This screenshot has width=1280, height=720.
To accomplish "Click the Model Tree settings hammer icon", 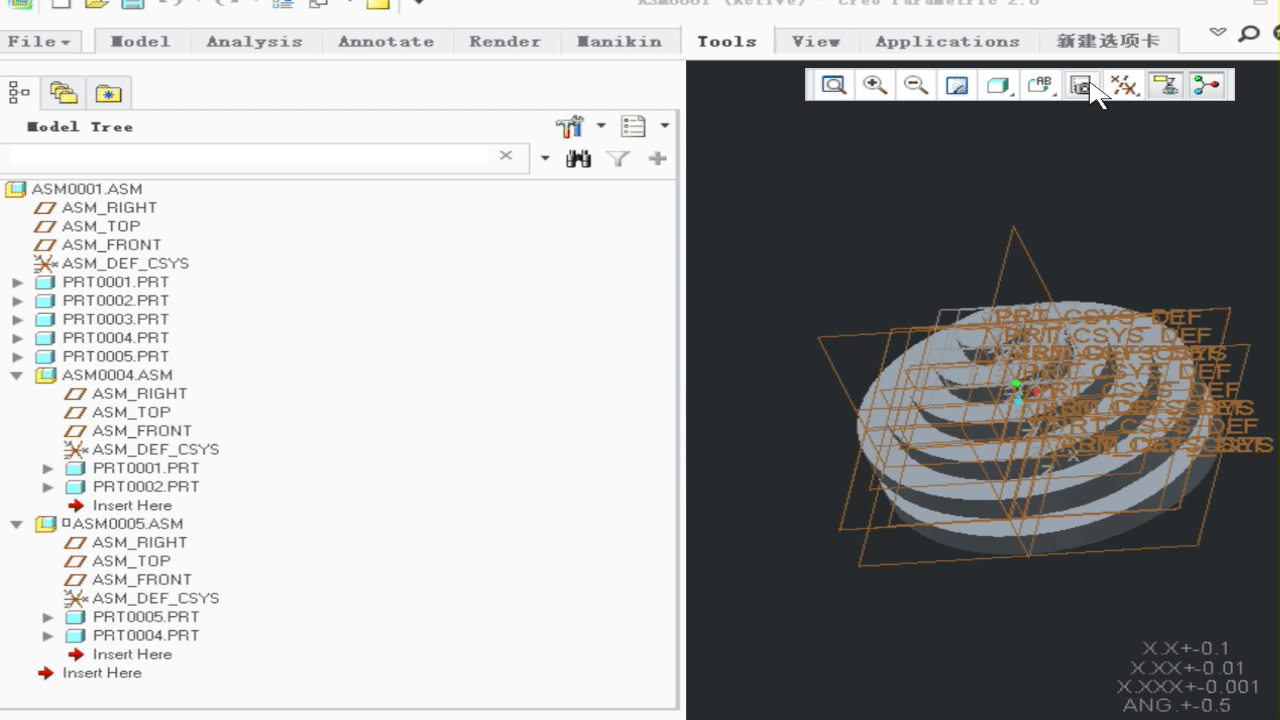I will (x=570, y=127).
